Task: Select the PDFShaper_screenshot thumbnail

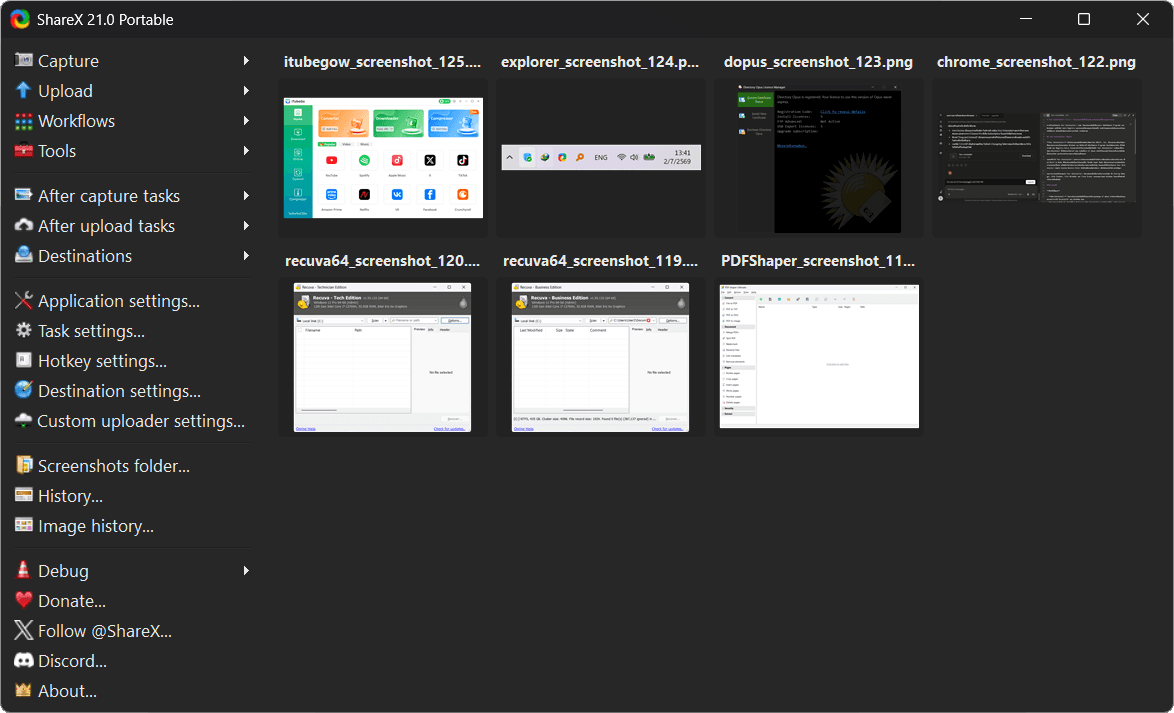Action: click(x=818, y=356)
